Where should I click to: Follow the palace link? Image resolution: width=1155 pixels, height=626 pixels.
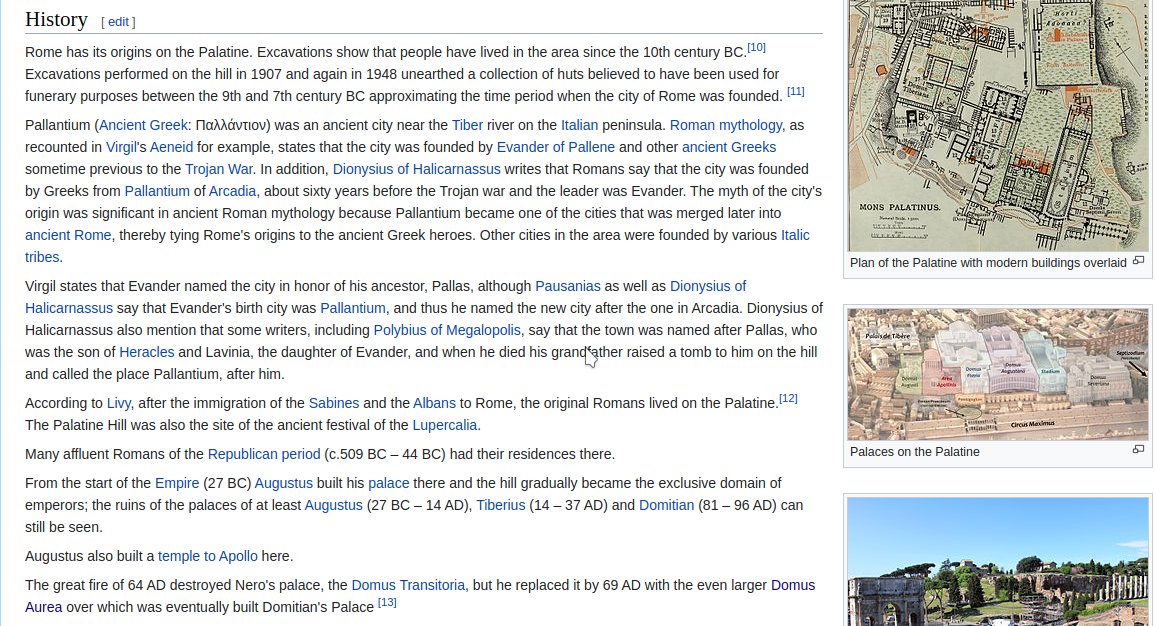pyautogui.click(x=388, y=484)
